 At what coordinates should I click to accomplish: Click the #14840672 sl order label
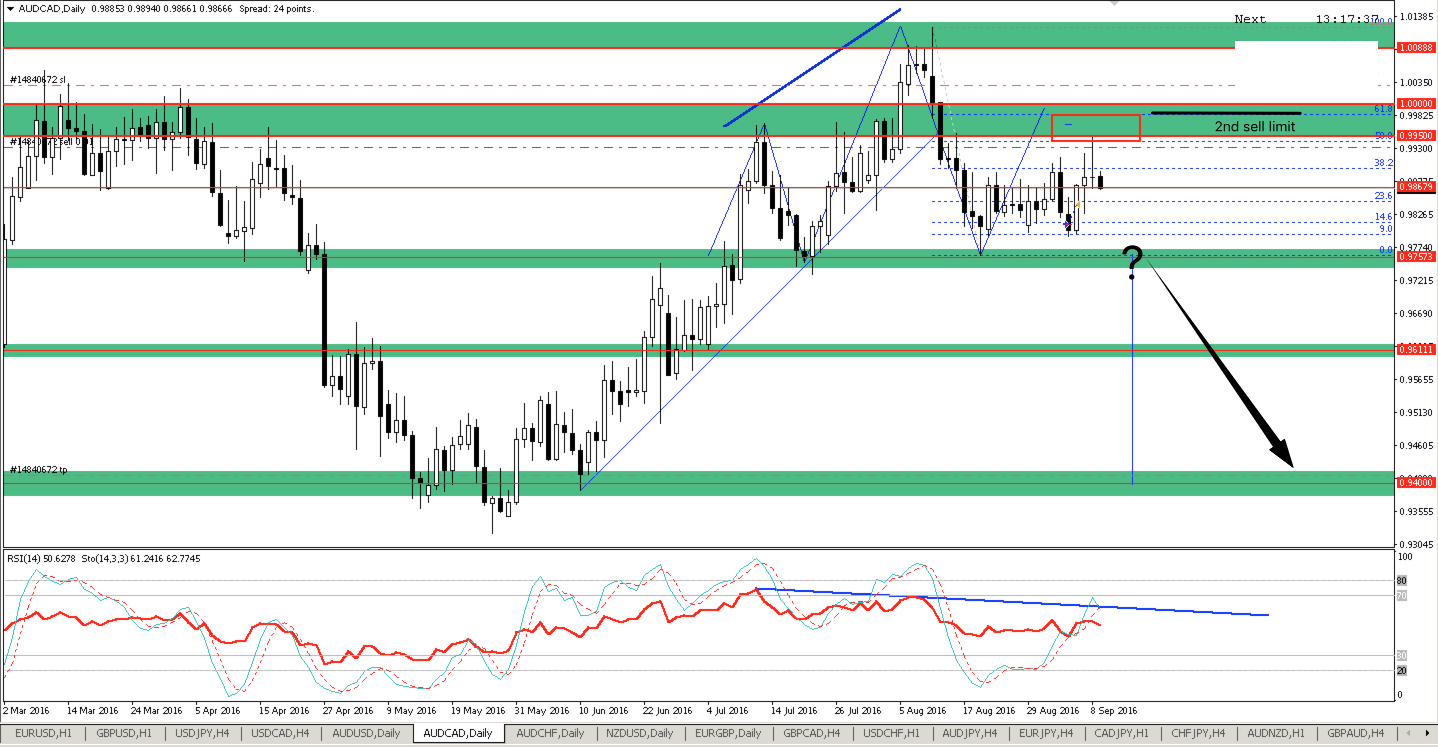38,80
